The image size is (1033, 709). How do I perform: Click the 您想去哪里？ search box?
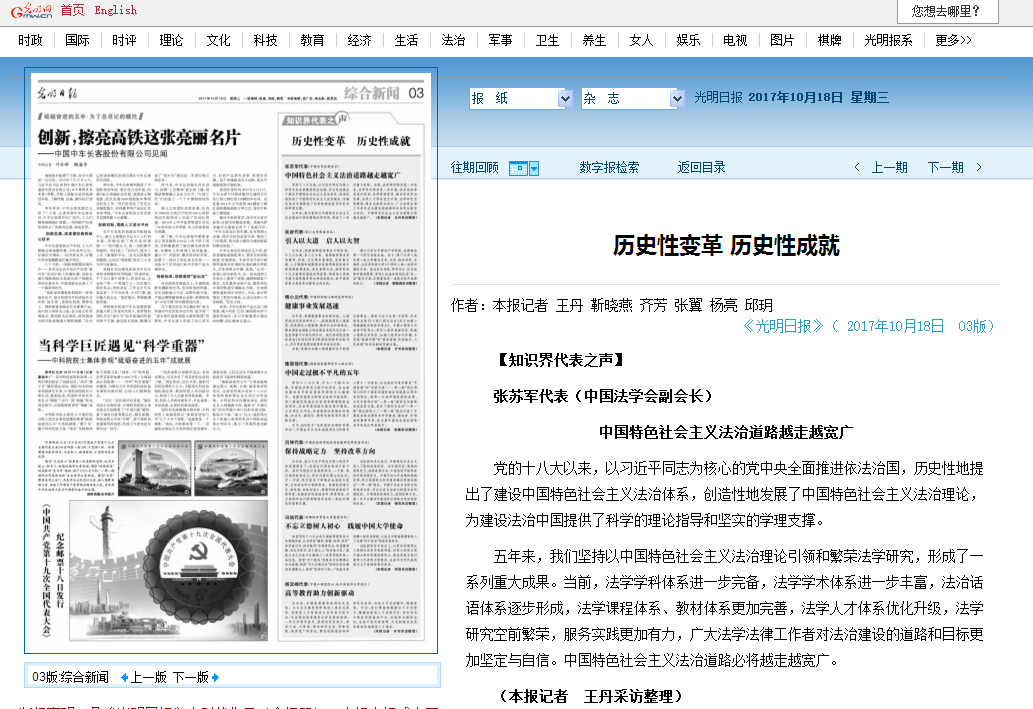coord(954,12)
